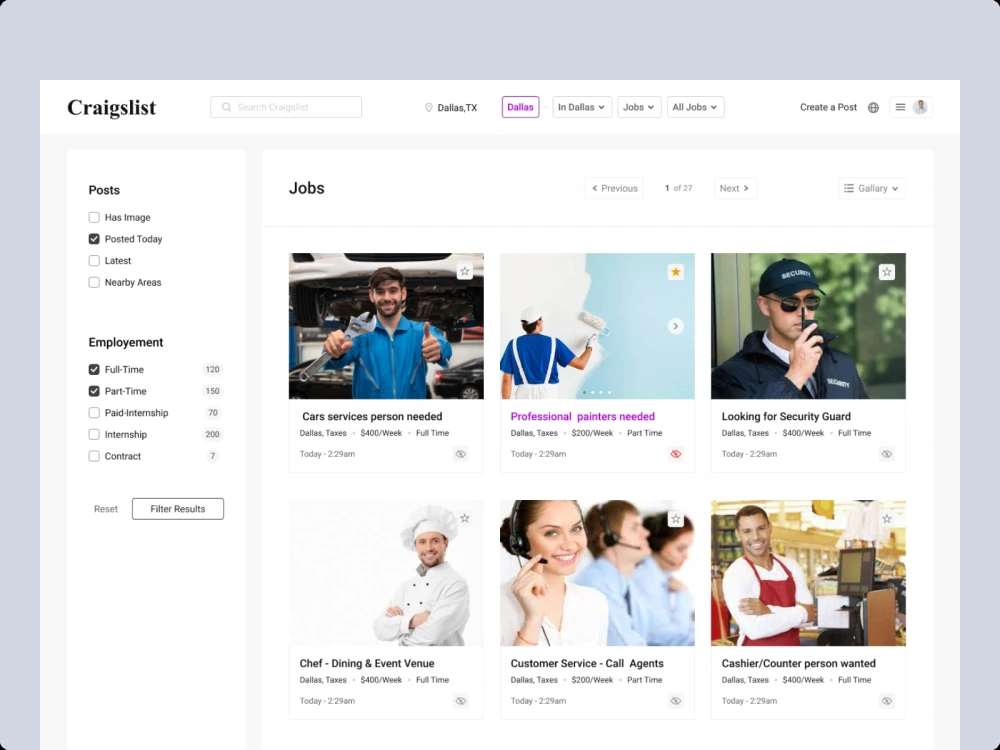Click the user avatar in the header
This screenshot has height=750, width=1000.
pos(921,106)
